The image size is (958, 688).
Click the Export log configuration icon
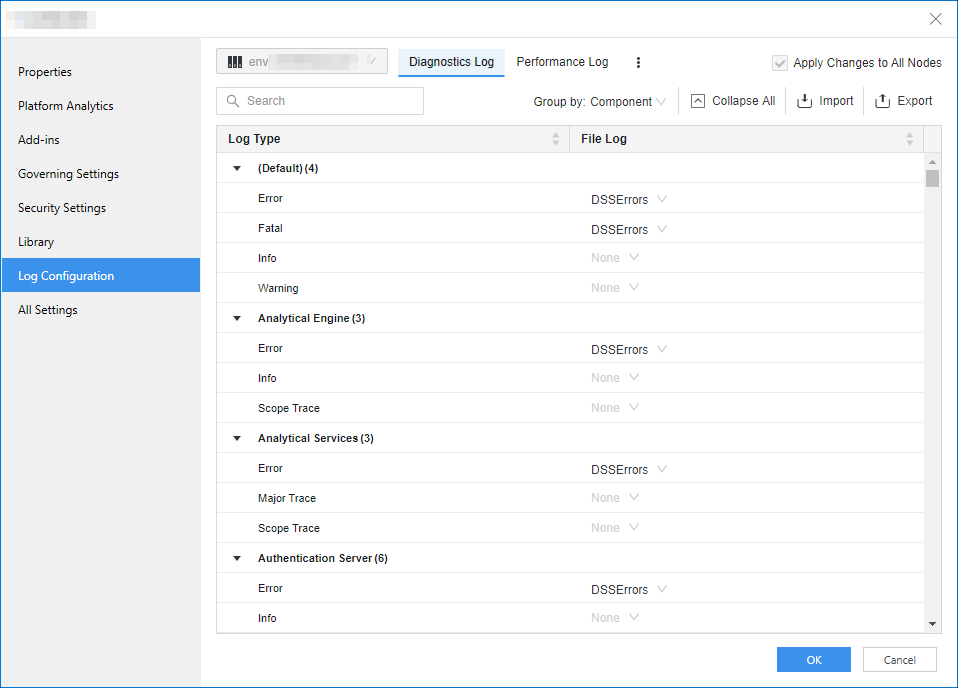click(882, 101)
